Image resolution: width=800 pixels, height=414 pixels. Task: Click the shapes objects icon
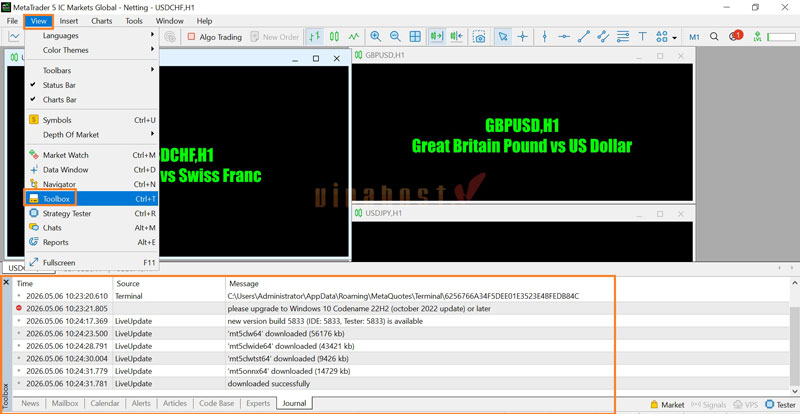tap(662, 36)
